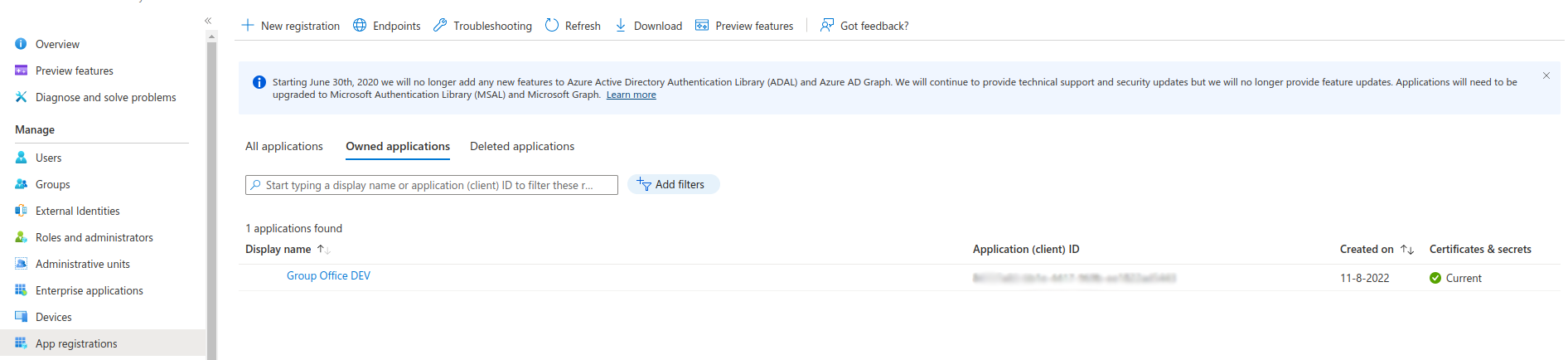Click the Overview info icon in sidebar
The image size is (1568, 360).
pos(21,44)
